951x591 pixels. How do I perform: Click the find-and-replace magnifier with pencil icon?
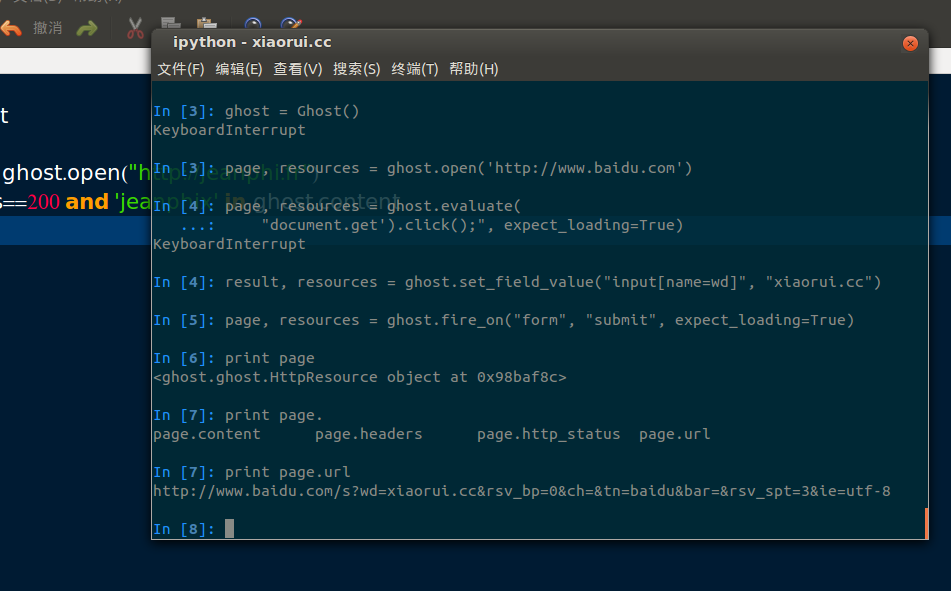point(291,24)
